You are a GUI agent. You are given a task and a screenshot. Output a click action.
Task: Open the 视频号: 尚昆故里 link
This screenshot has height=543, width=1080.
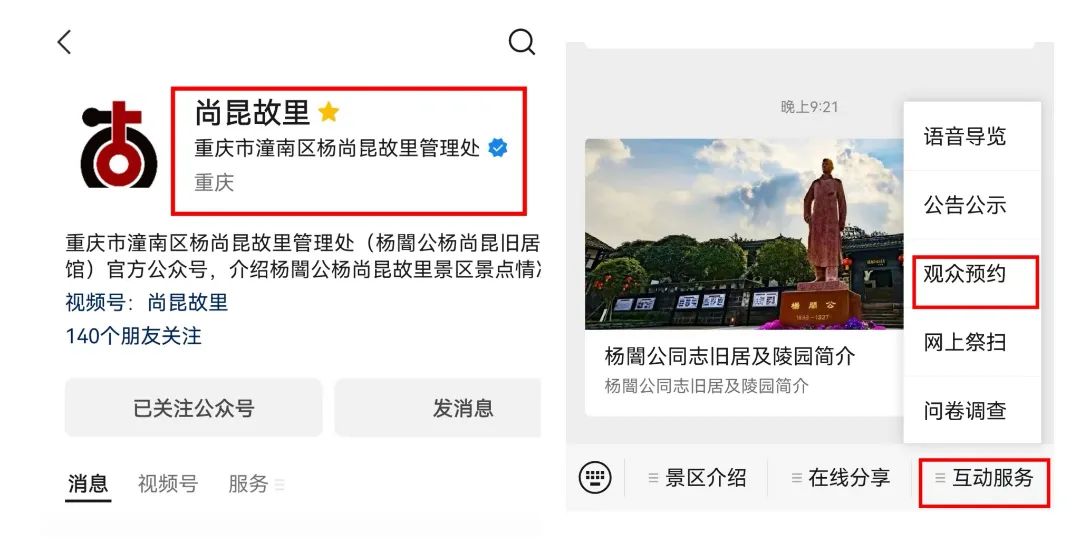tap(147, 303)
